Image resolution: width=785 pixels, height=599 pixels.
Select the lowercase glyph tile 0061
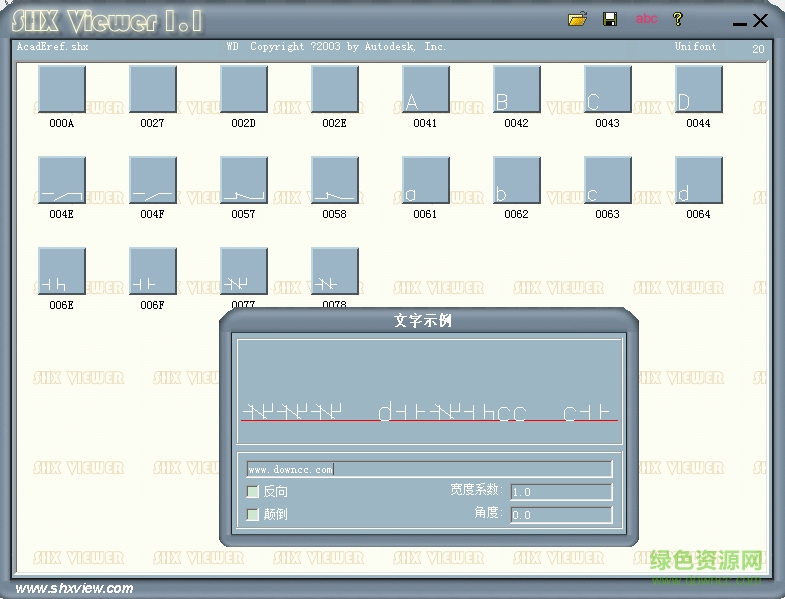(x=425, y=180)
